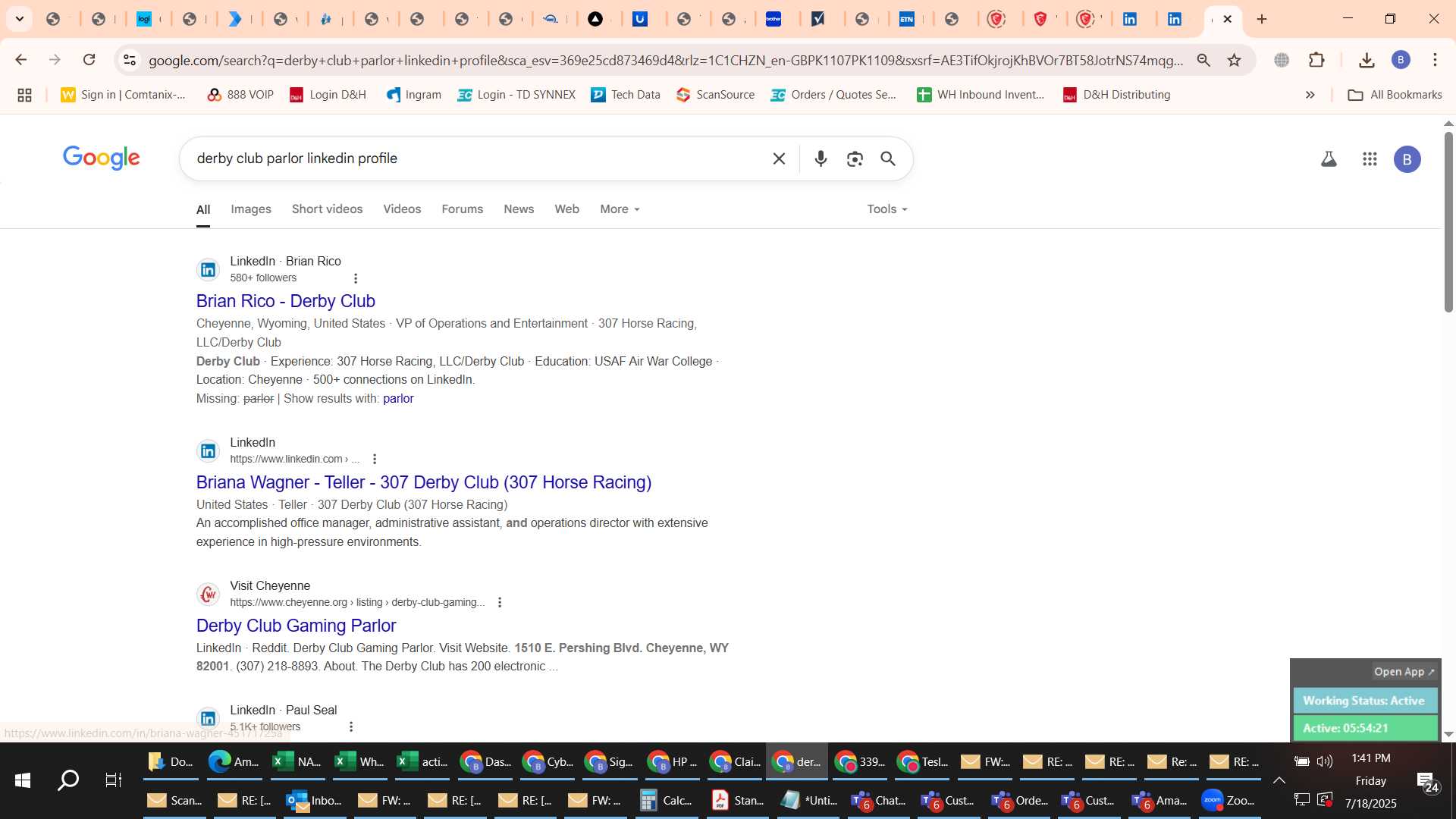Show hidden system tray icons
Viewport: 1456px width, 819px height.
(1279, 780)
